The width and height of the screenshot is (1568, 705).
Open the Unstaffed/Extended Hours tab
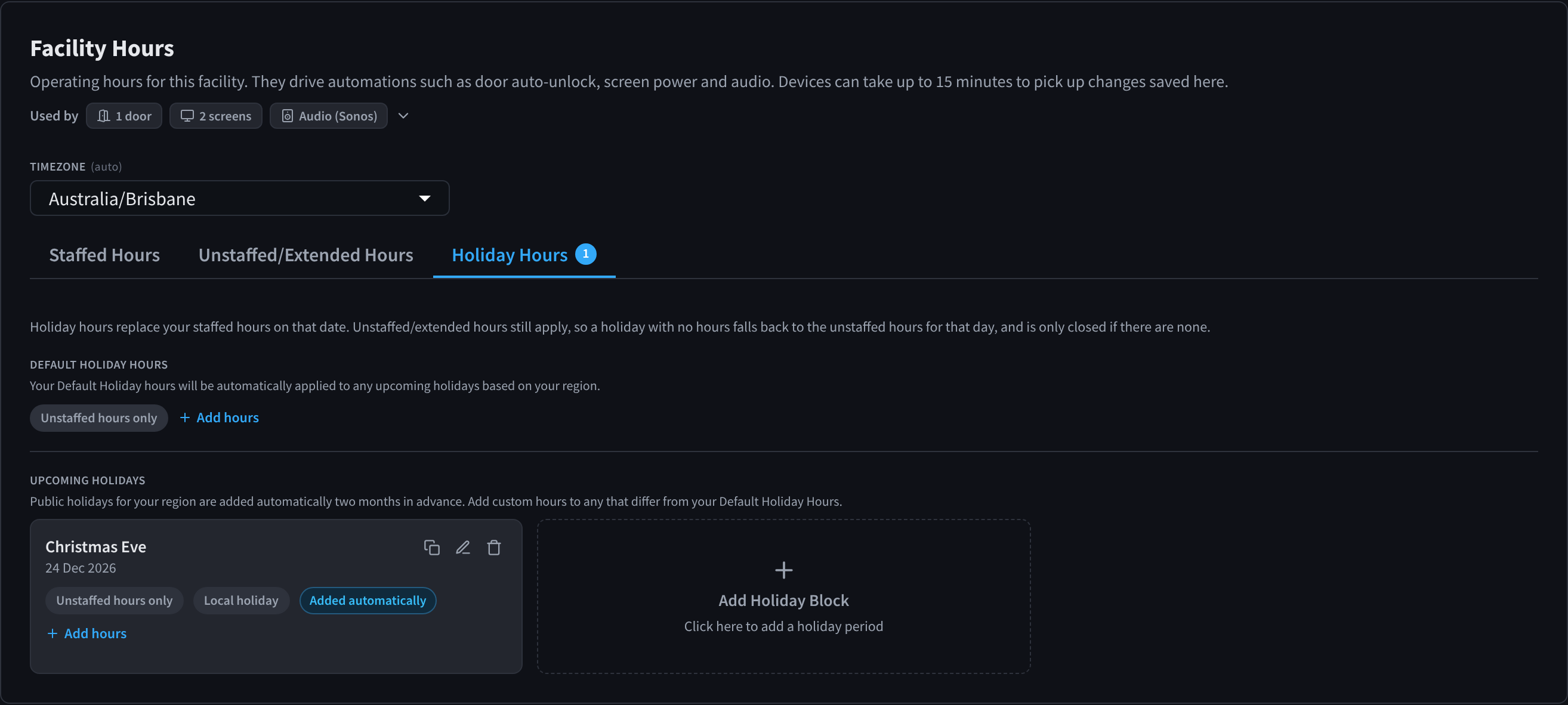tap(305, 255)
